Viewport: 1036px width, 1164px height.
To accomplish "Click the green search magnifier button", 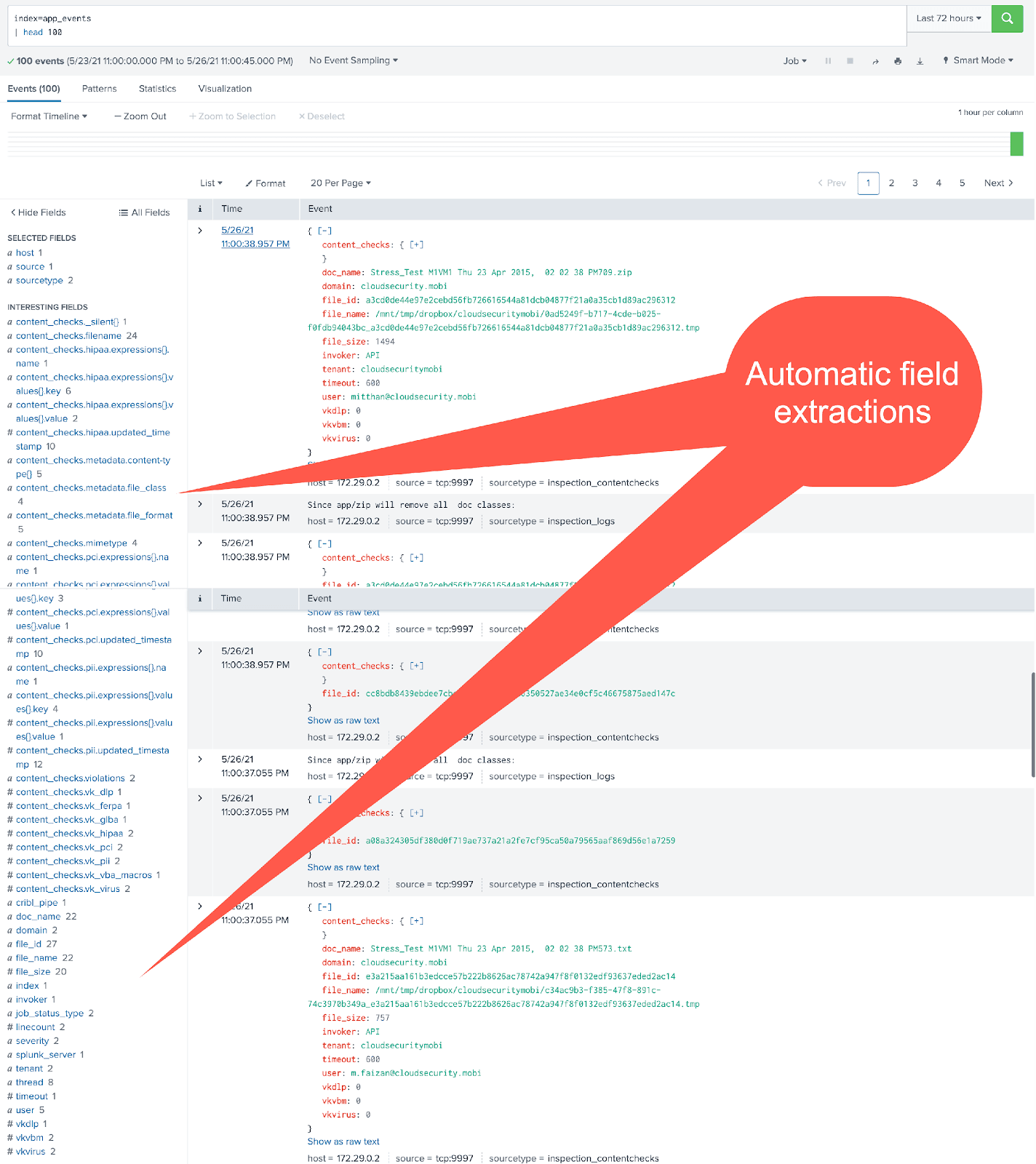I will (x=1007, y=19).
